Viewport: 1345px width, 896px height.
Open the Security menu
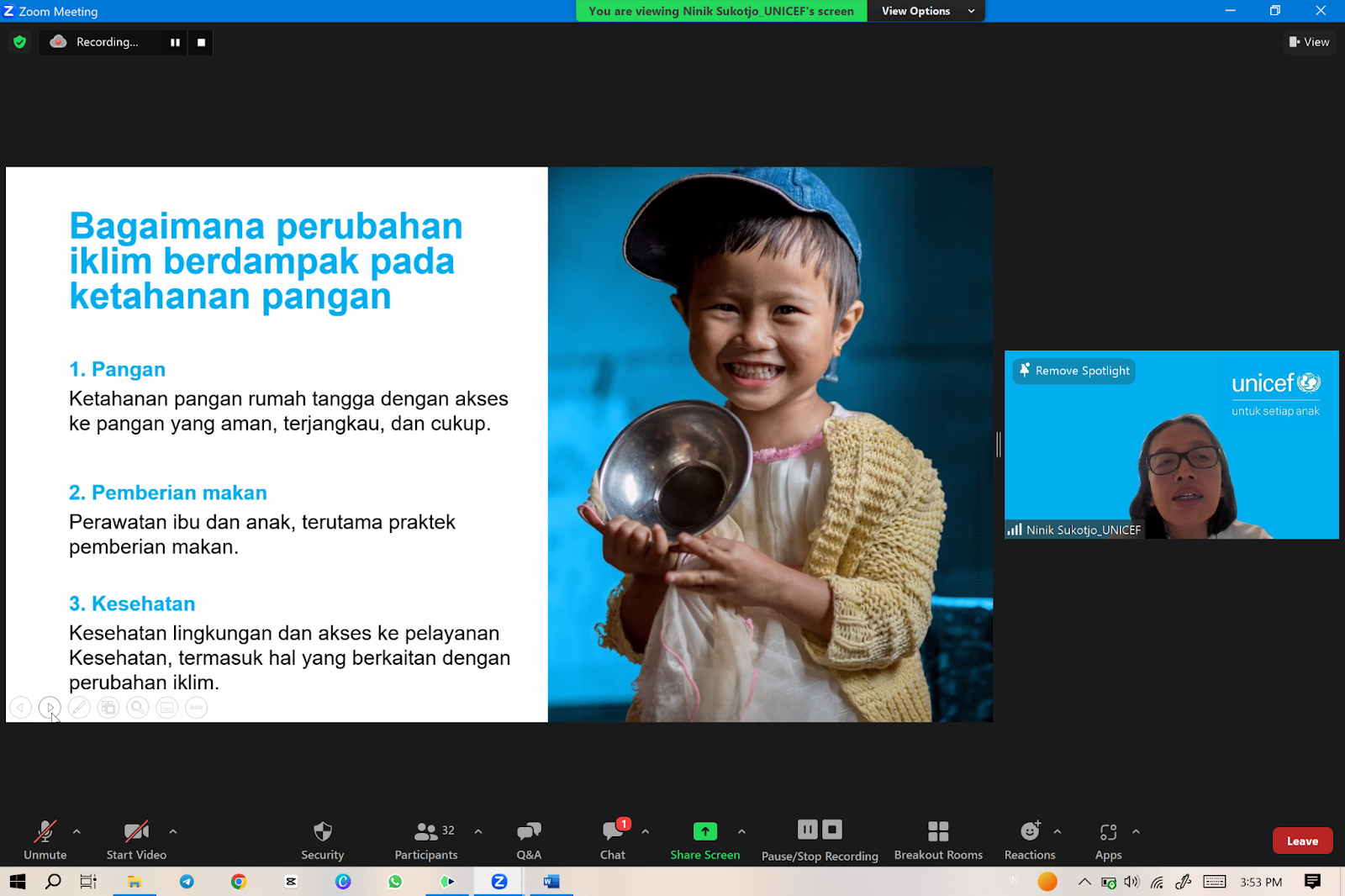point(323,840)
